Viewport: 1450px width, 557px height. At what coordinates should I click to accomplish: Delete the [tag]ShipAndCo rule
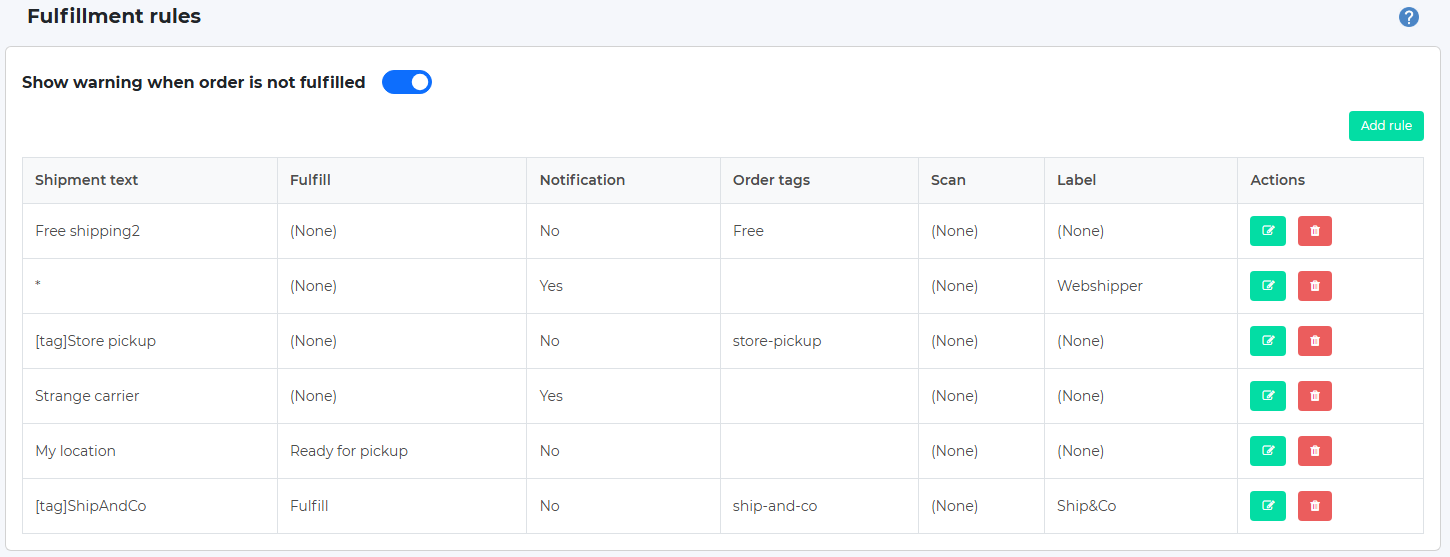[x=1314, y=506]
